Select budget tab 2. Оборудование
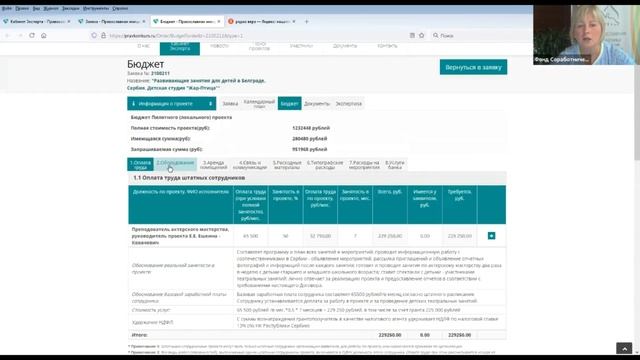The width and height of the screenshot is (640, 360). (x=176, y=164)
